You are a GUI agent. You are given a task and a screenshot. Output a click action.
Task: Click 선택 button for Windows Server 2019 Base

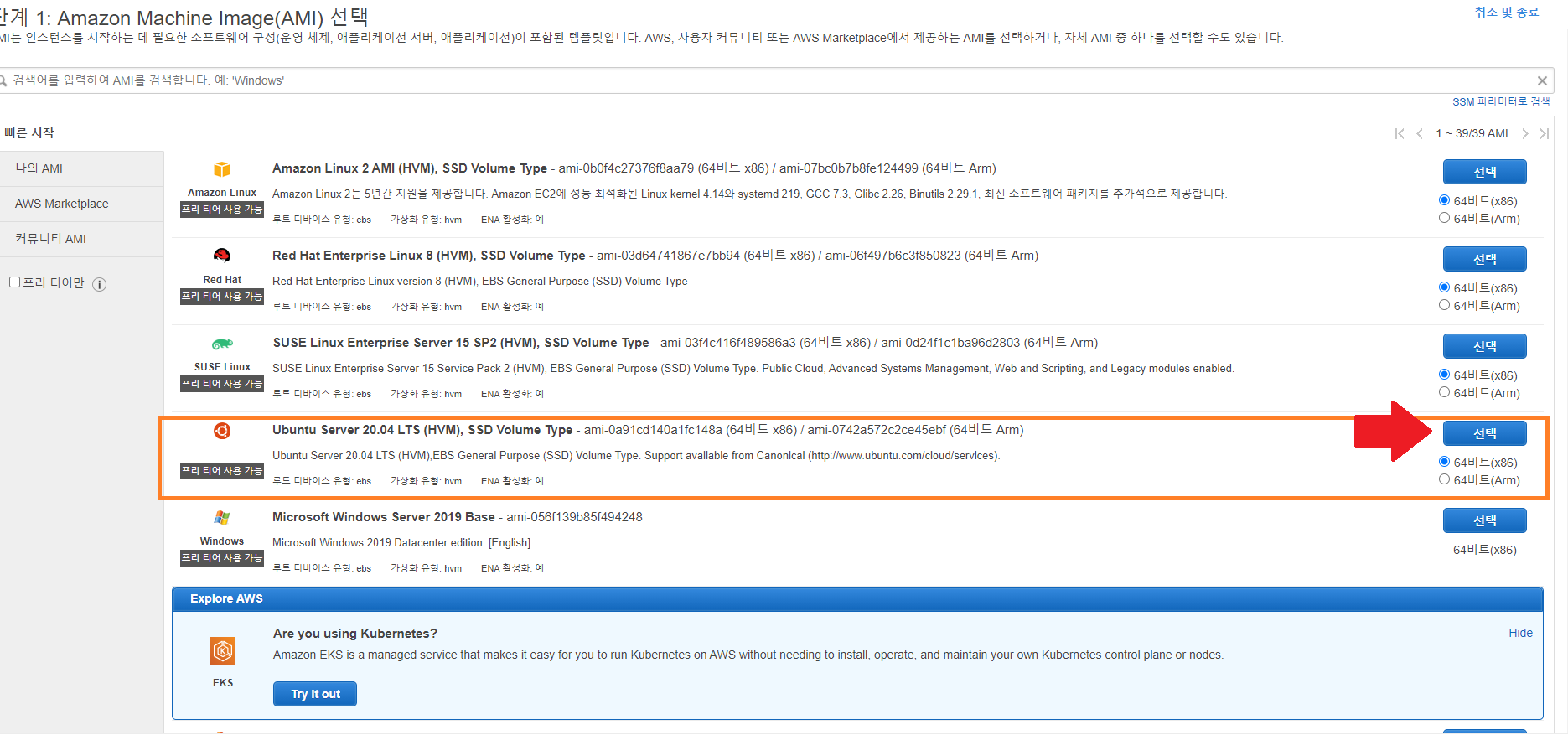1484,520
